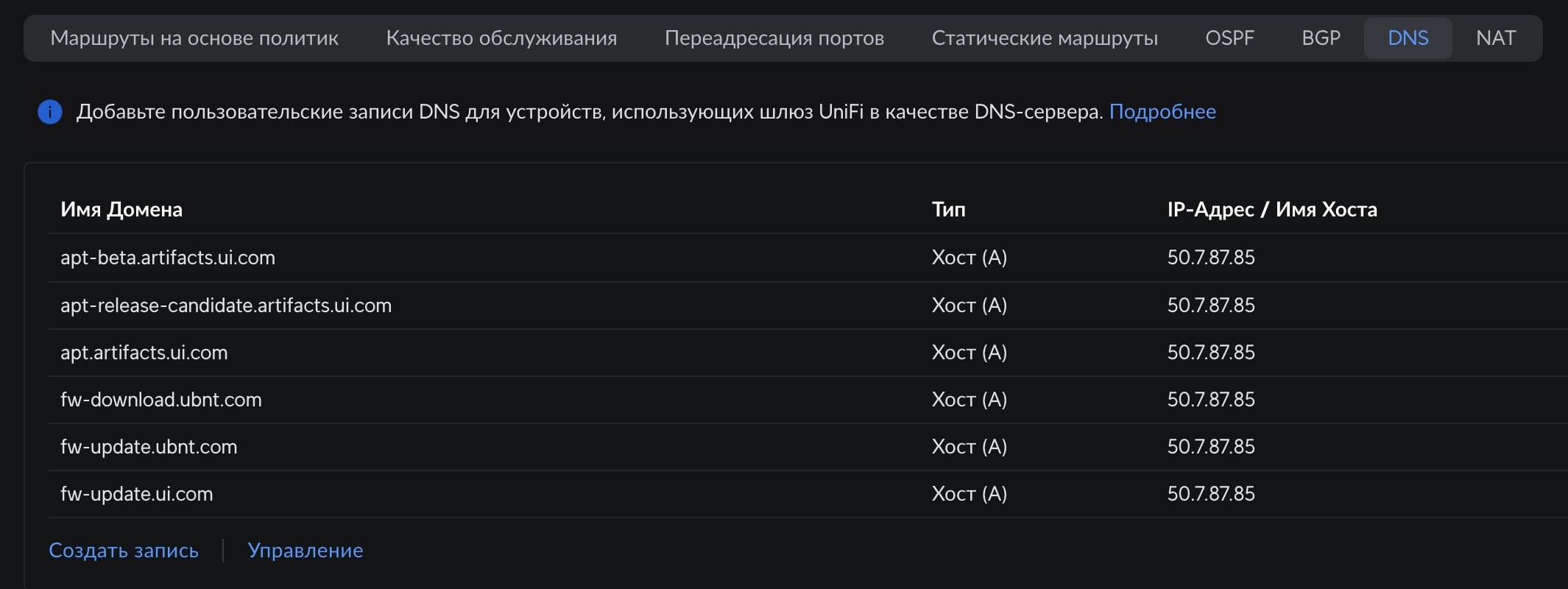Follow the Подробнее link

click(1162, 112)
